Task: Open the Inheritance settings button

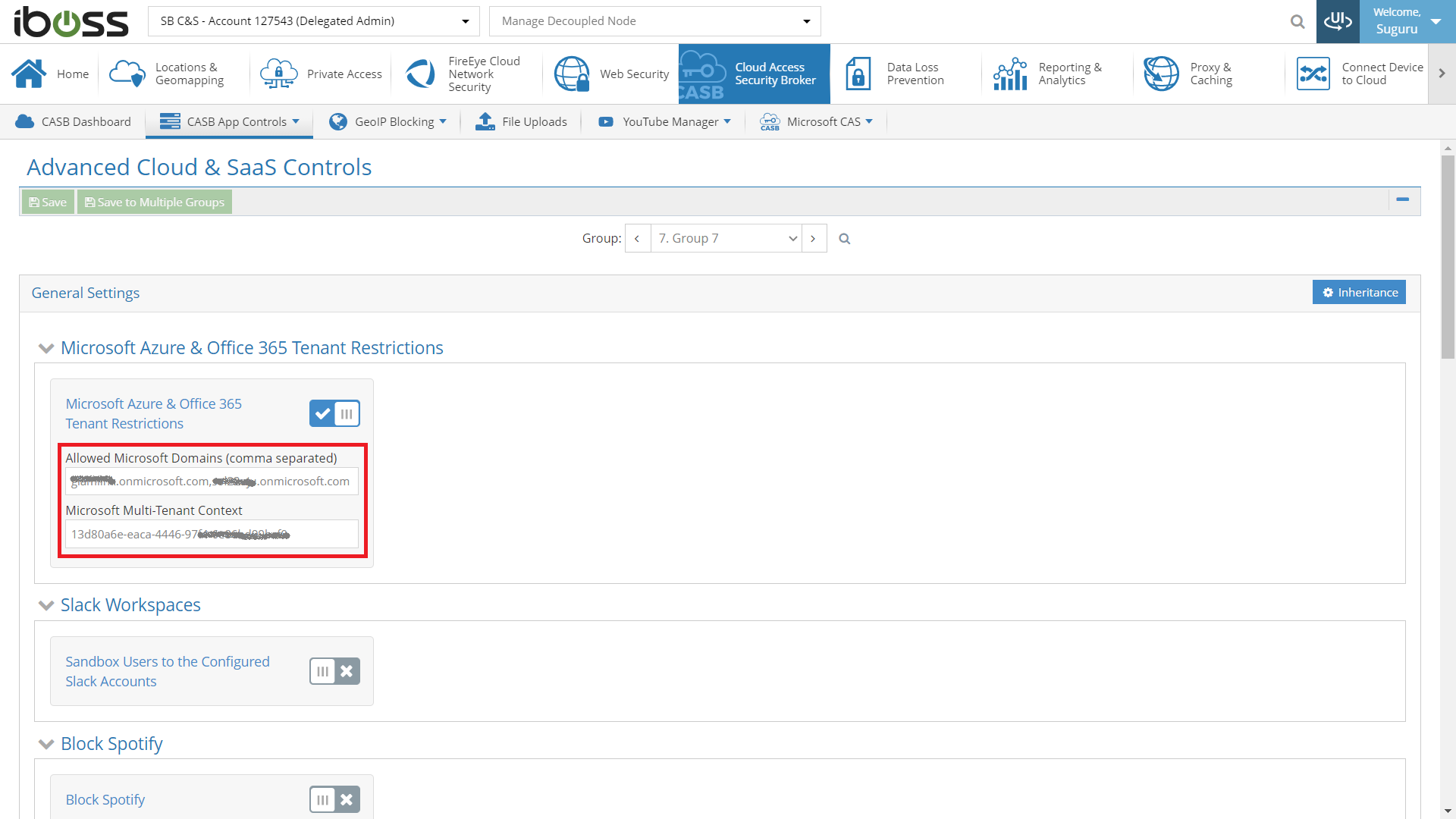Action: [1359, 292]
